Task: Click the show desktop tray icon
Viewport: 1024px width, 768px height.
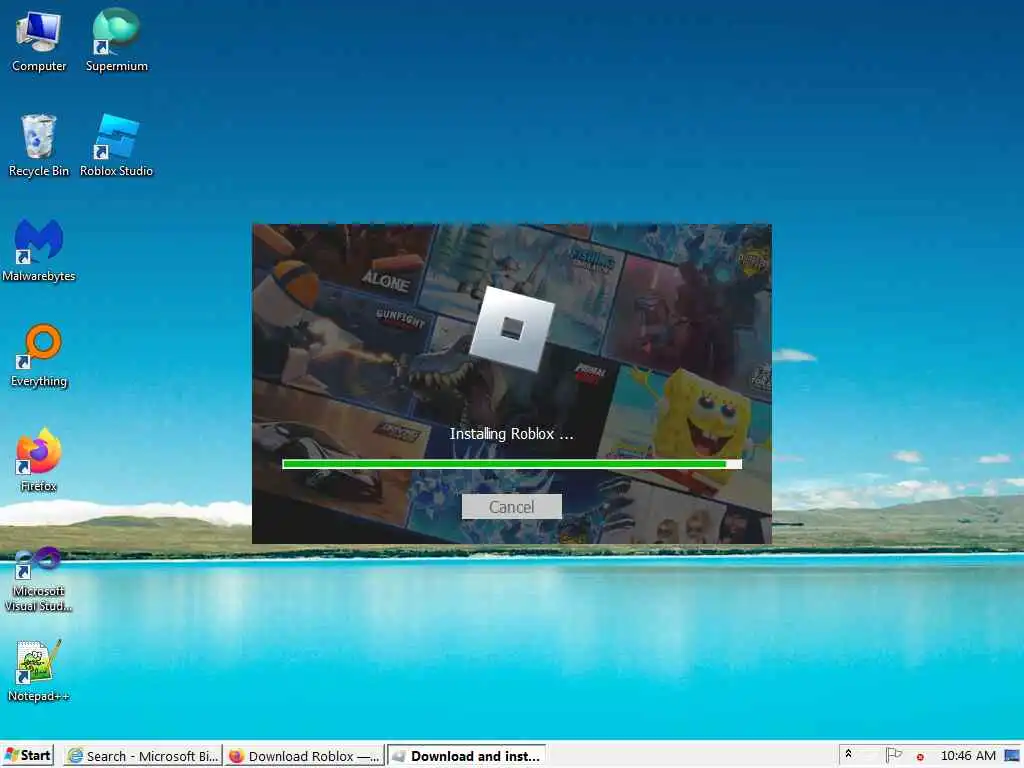Action: pos(1013,756)
